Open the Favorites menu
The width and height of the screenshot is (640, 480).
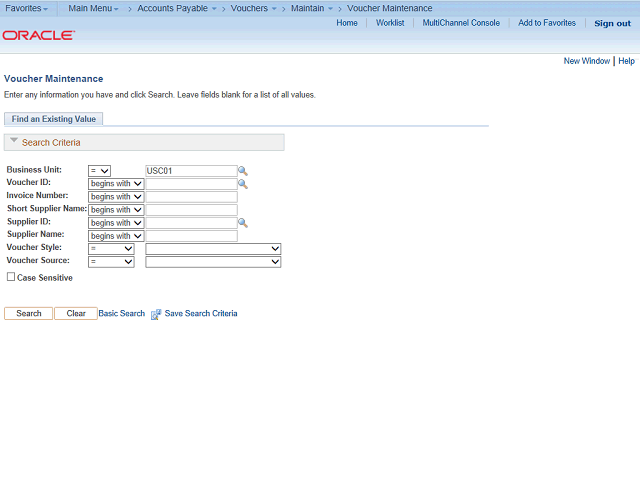pyautogui.click(x=27, y=8)
